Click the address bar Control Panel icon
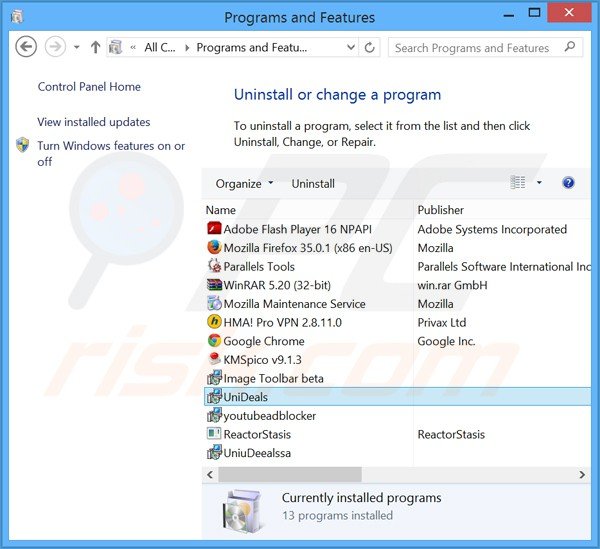 click(x=115, y=47)
